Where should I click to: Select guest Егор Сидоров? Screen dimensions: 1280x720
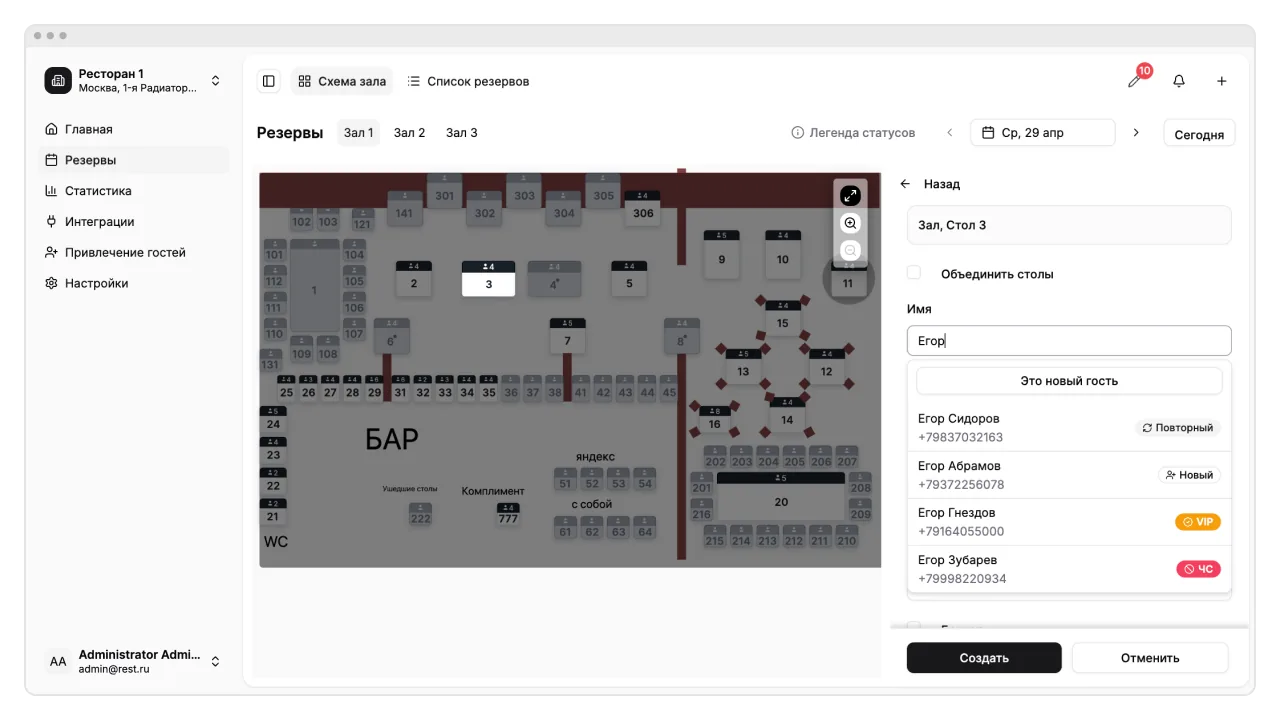pyautogui.click(x=1069, y=428)
